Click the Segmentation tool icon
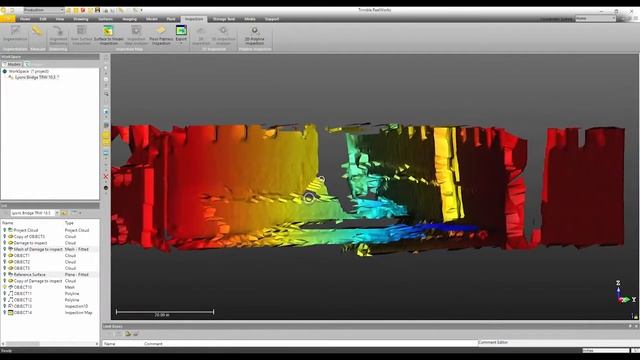 coord(15,31)
